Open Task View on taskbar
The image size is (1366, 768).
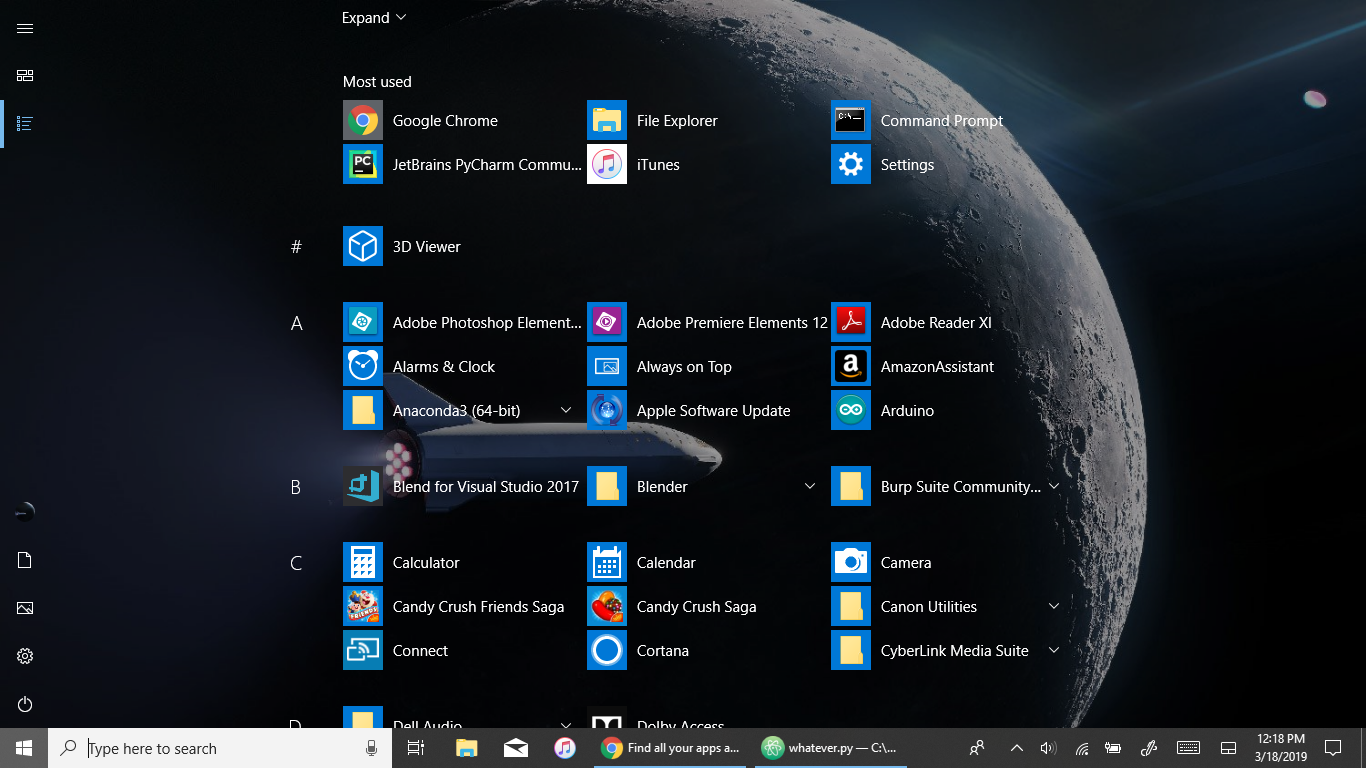416,748
